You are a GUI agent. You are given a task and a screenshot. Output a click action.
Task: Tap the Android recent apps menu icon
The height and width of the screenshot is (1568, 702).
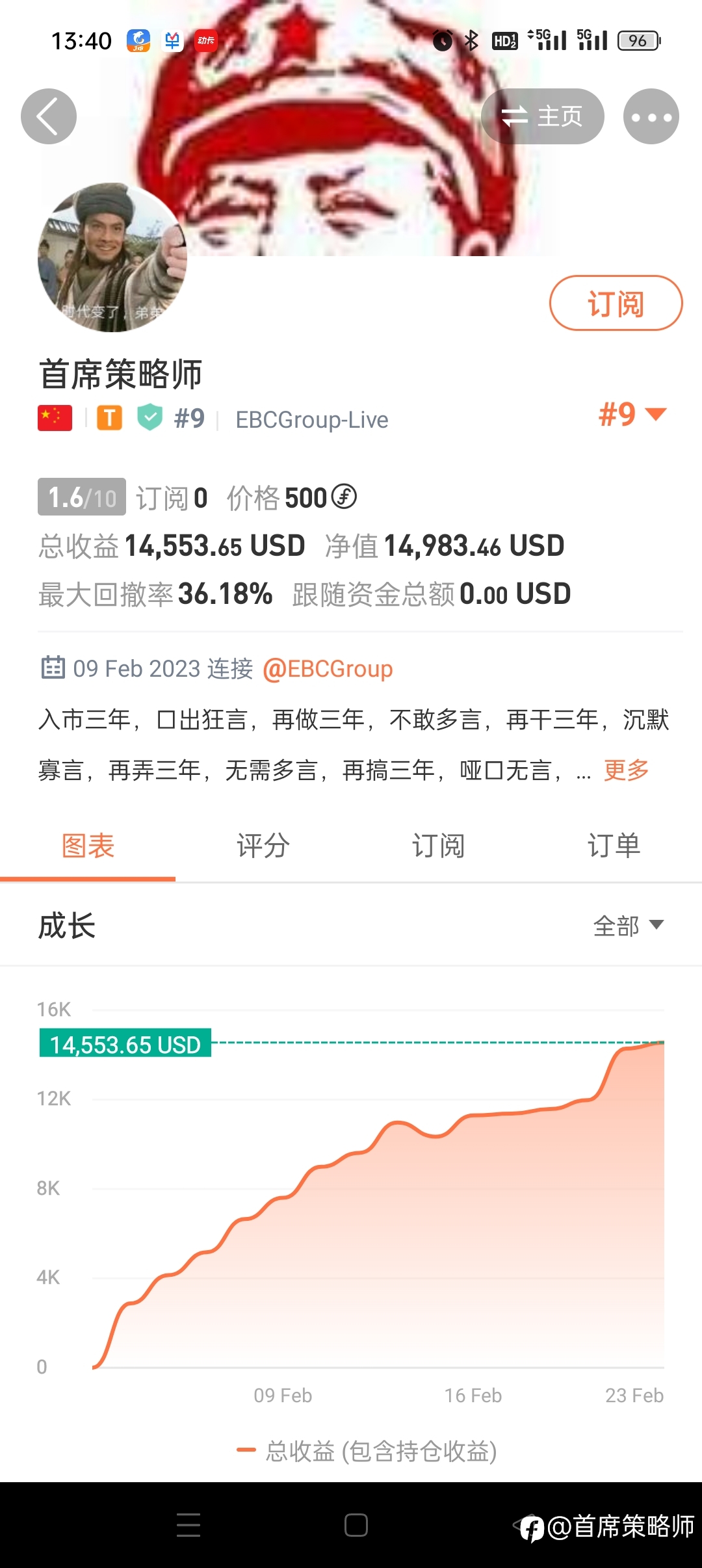tap(188, 1524)
